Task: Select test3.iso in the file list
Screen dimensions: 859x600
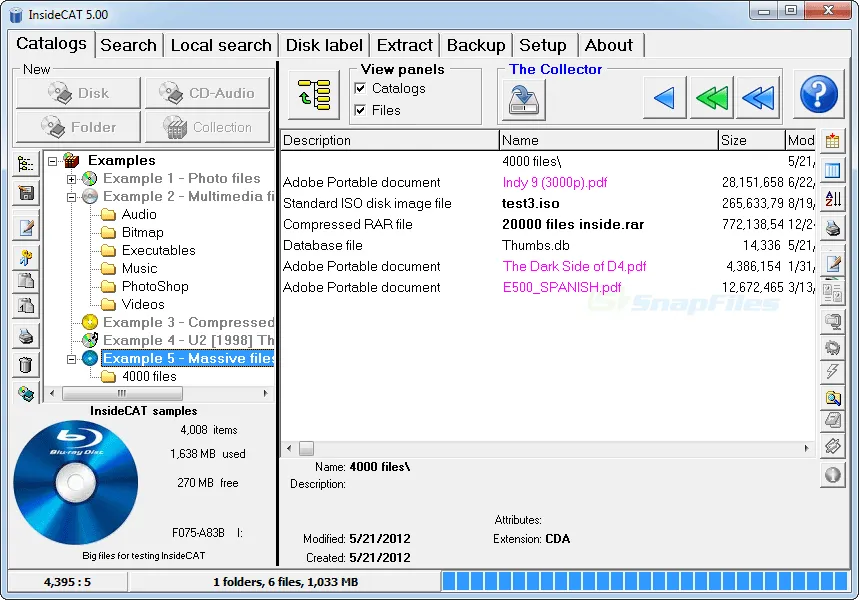Action: pyautogui.click(x=530, y=204)
